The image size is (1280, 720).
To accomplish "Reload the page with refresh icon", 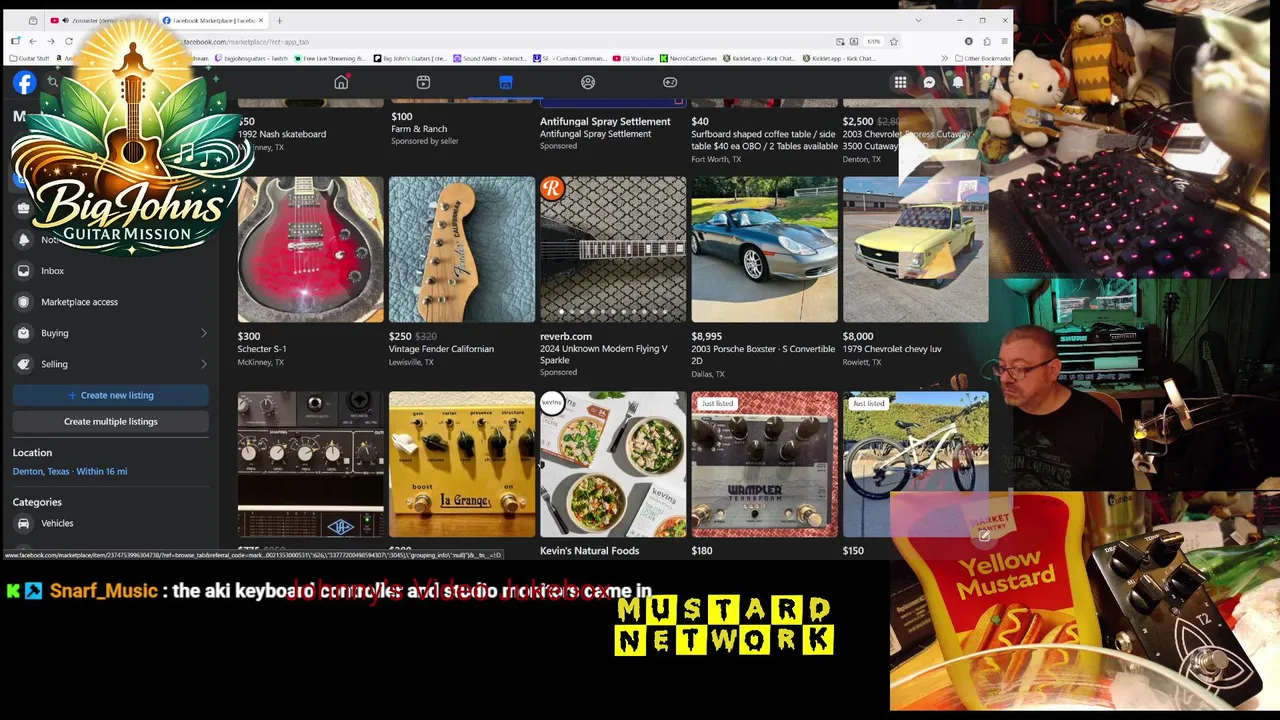I will click(69, 41).
